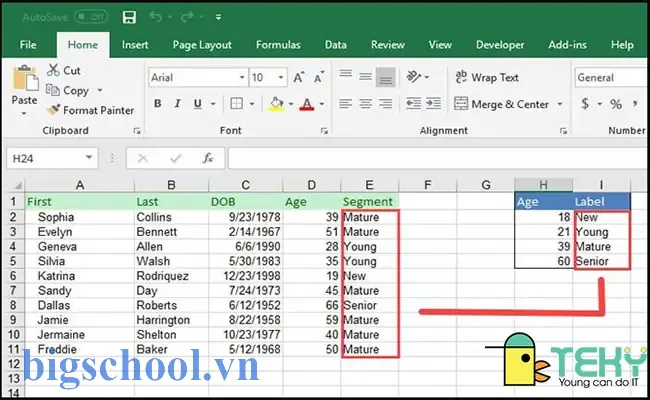Open the General number format dropdown
This screenshot has width=650, height=400.
coord(612,78)
